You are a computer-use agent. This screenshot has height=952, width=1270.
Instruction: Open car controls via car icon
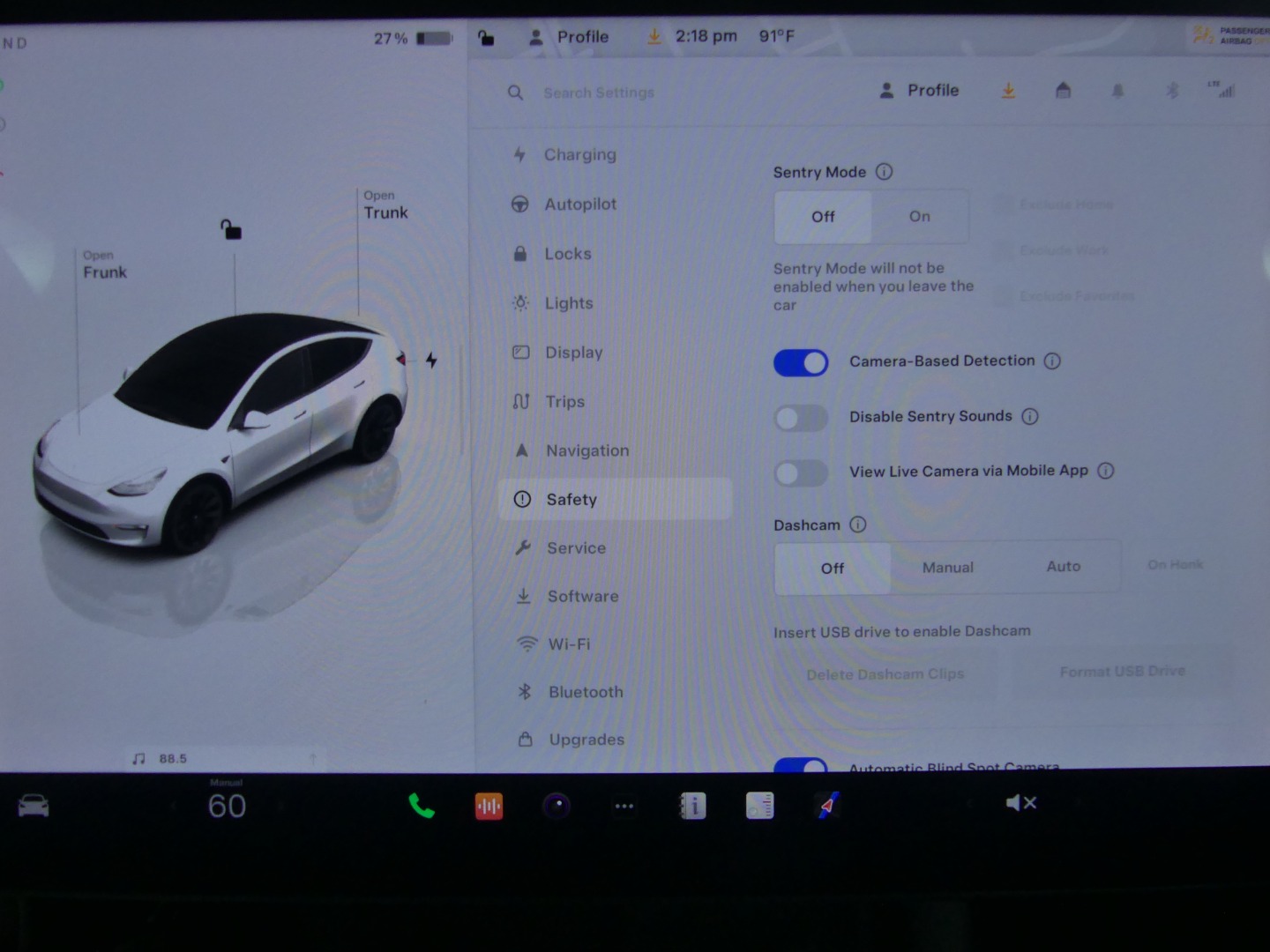pyautogui.click(x=34, y=806)
